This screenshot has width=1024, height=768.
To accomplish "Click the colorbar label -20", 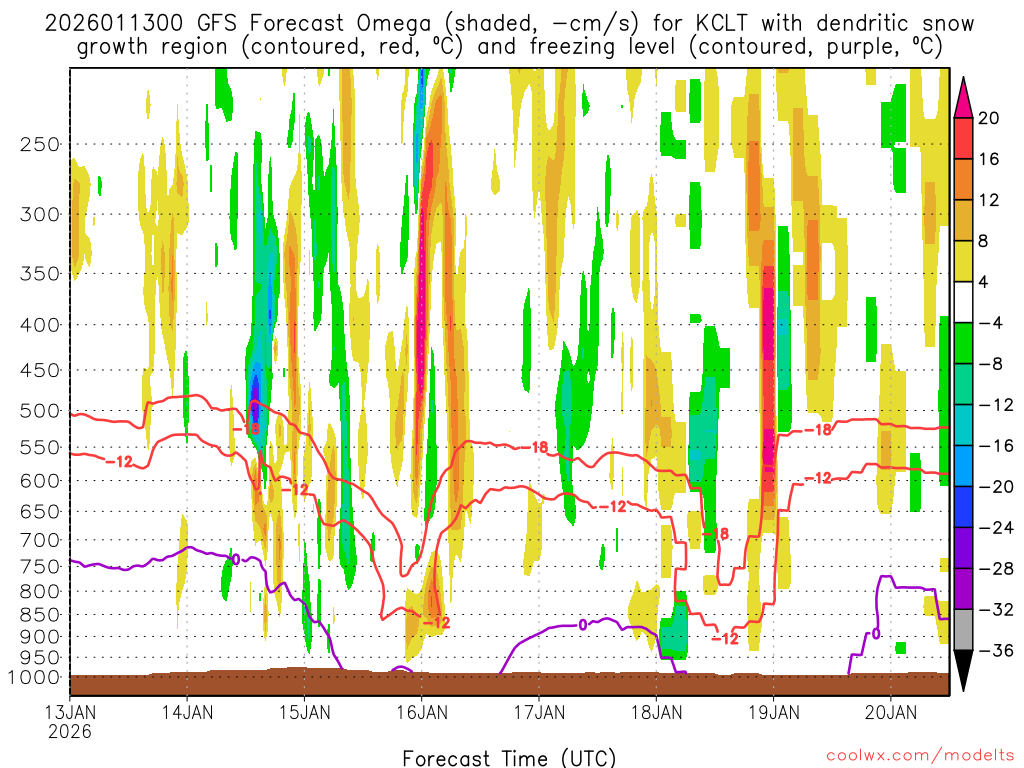I will 995,487.
